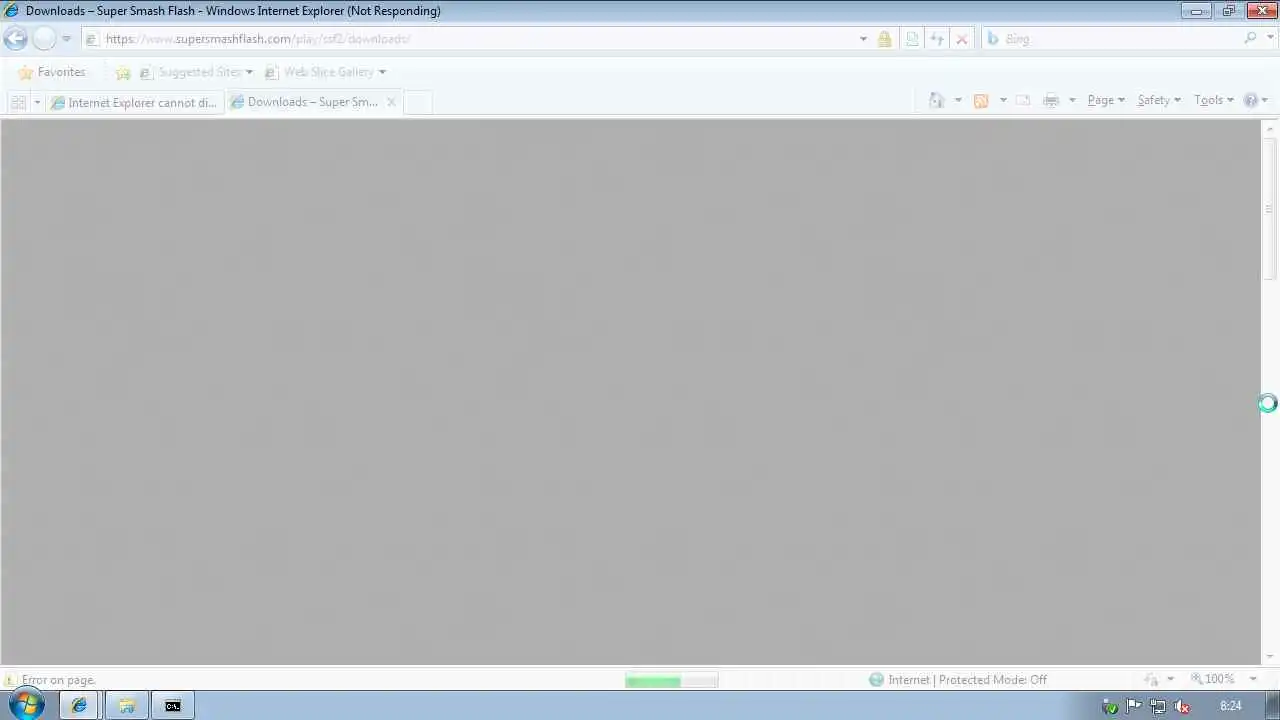Stop loading with the red X
This screenshot has width=1280, height=720.
pyautogui.click(x=962, y=39)
